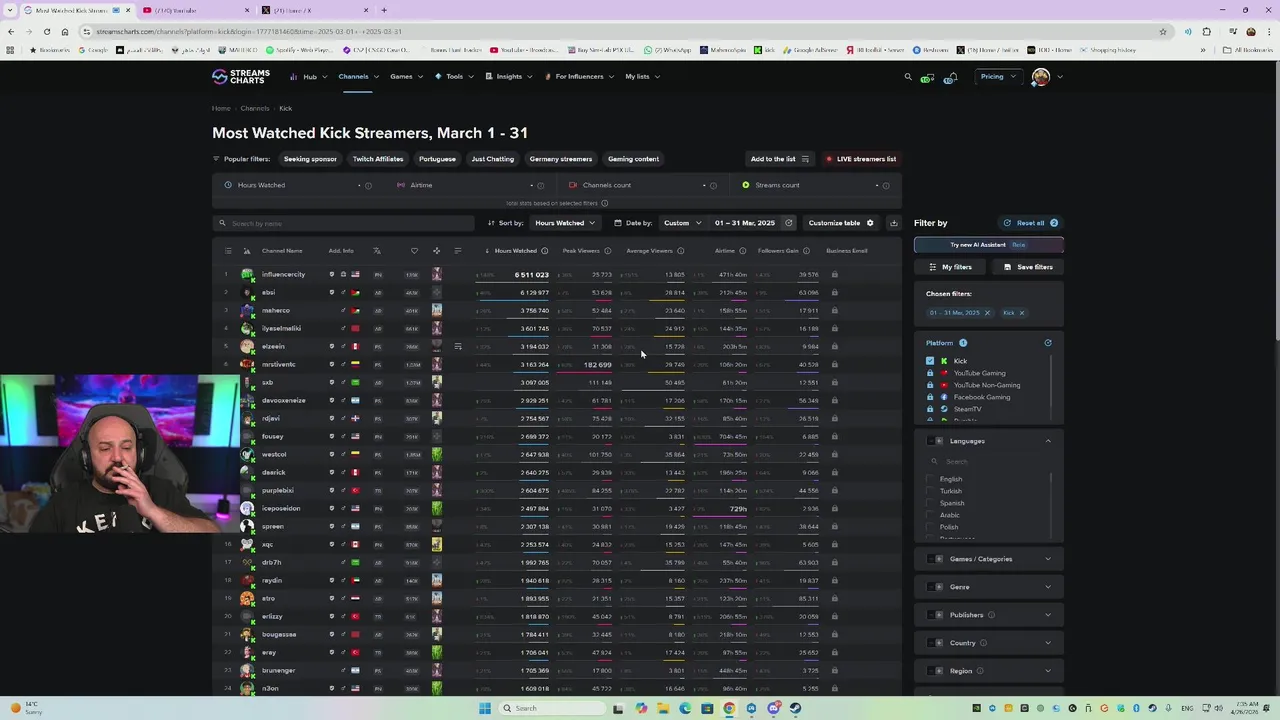
Task: Check the Polish language checkbox
Action: click(931, 527)
